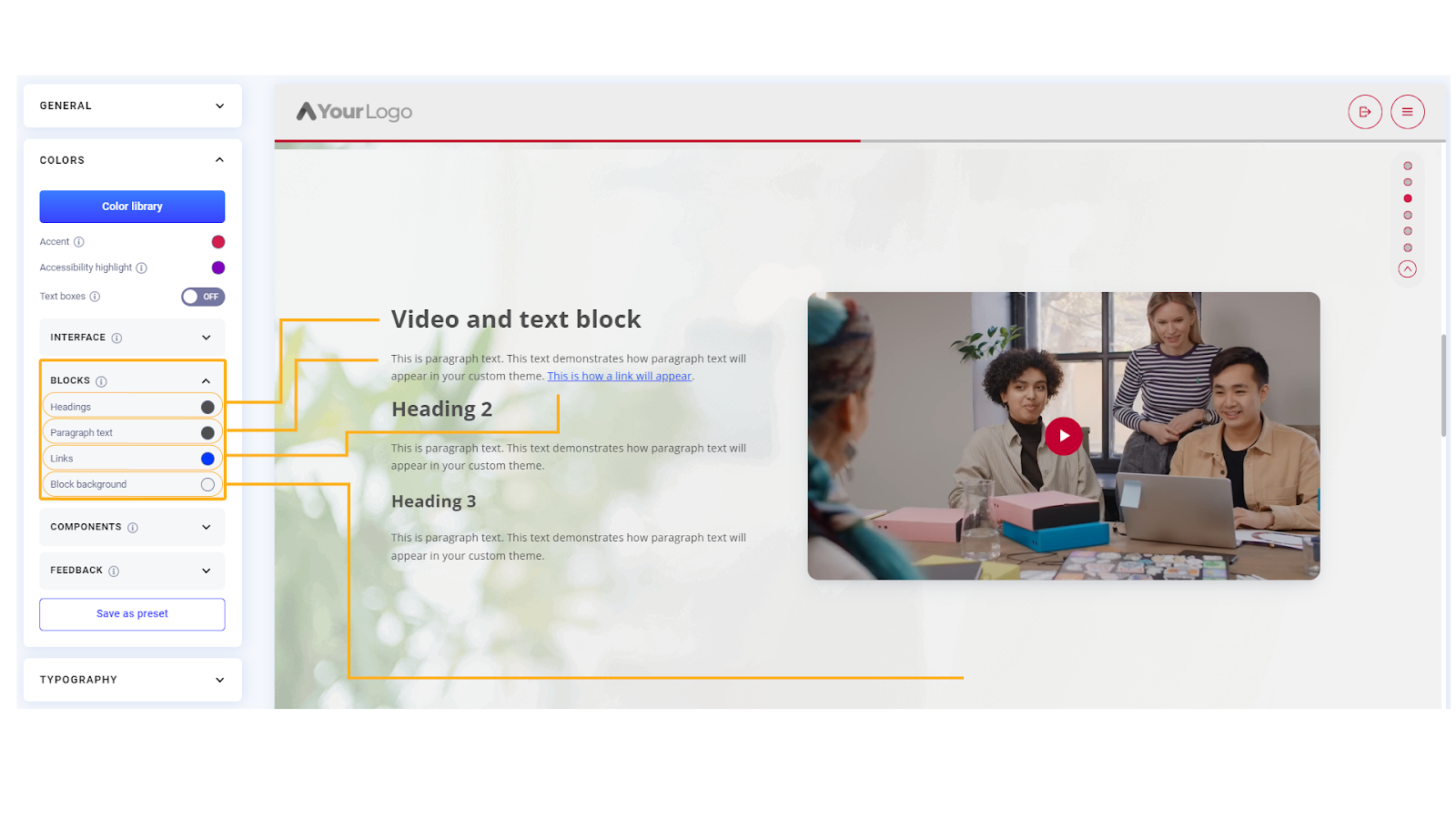Click the scroll-to-top arrow icon
This screenshot has height=819, width=1456.
tap(1407, 269)
